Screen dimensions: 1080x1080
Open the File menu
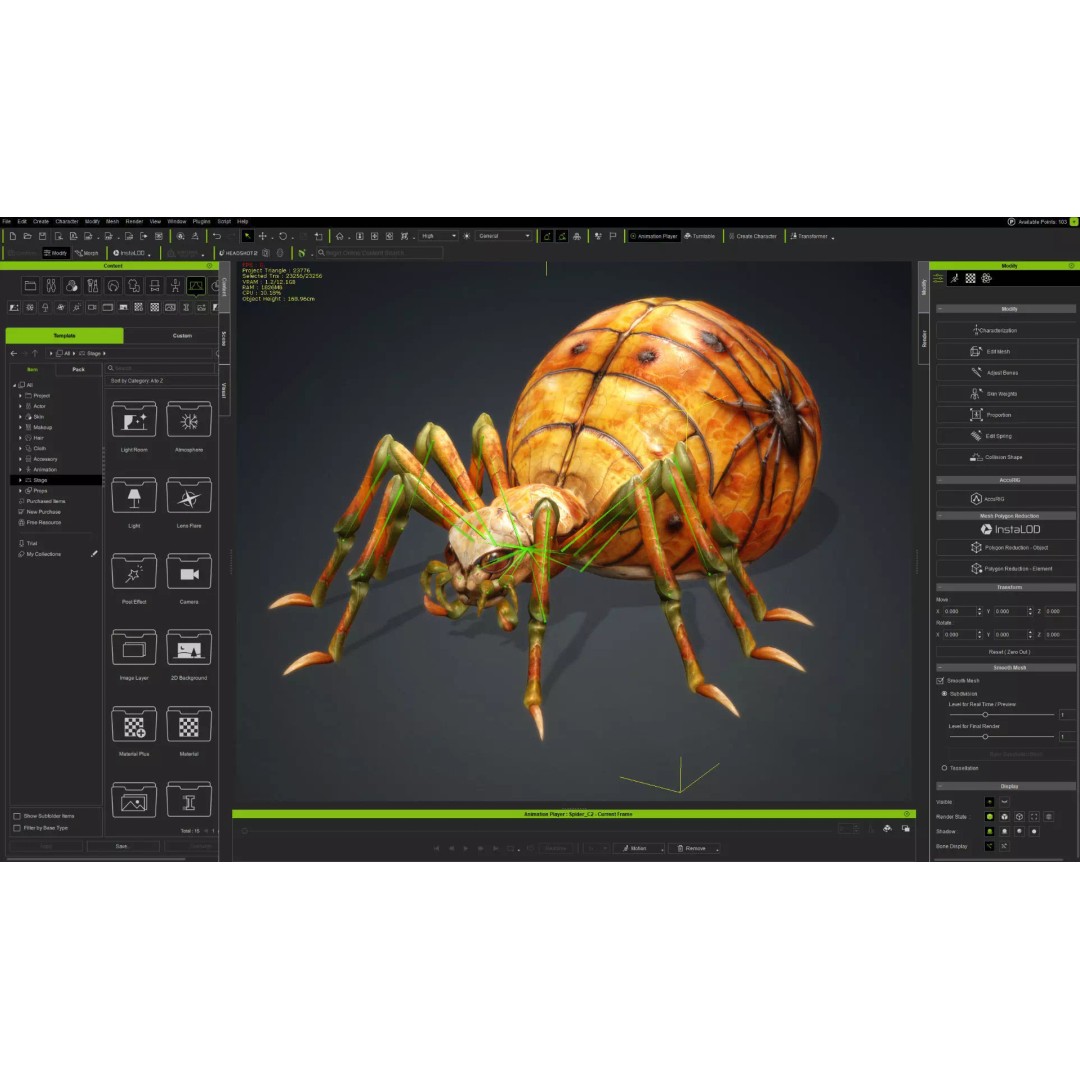[7, 222]
